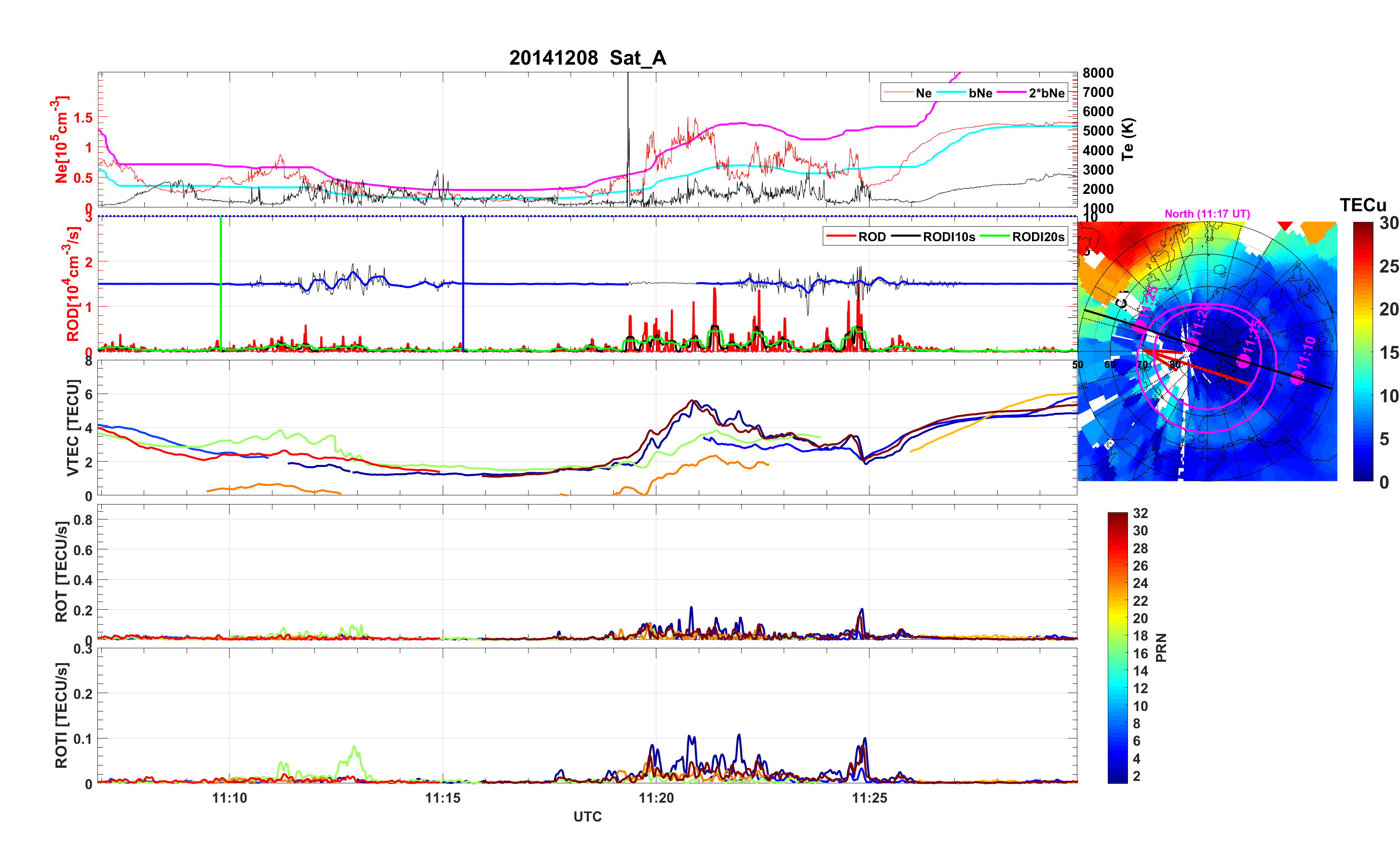Viewport: 1400px width, 847px height.
Task: Click the magenta 2*bNe legend line sample
Action: 1011,93
